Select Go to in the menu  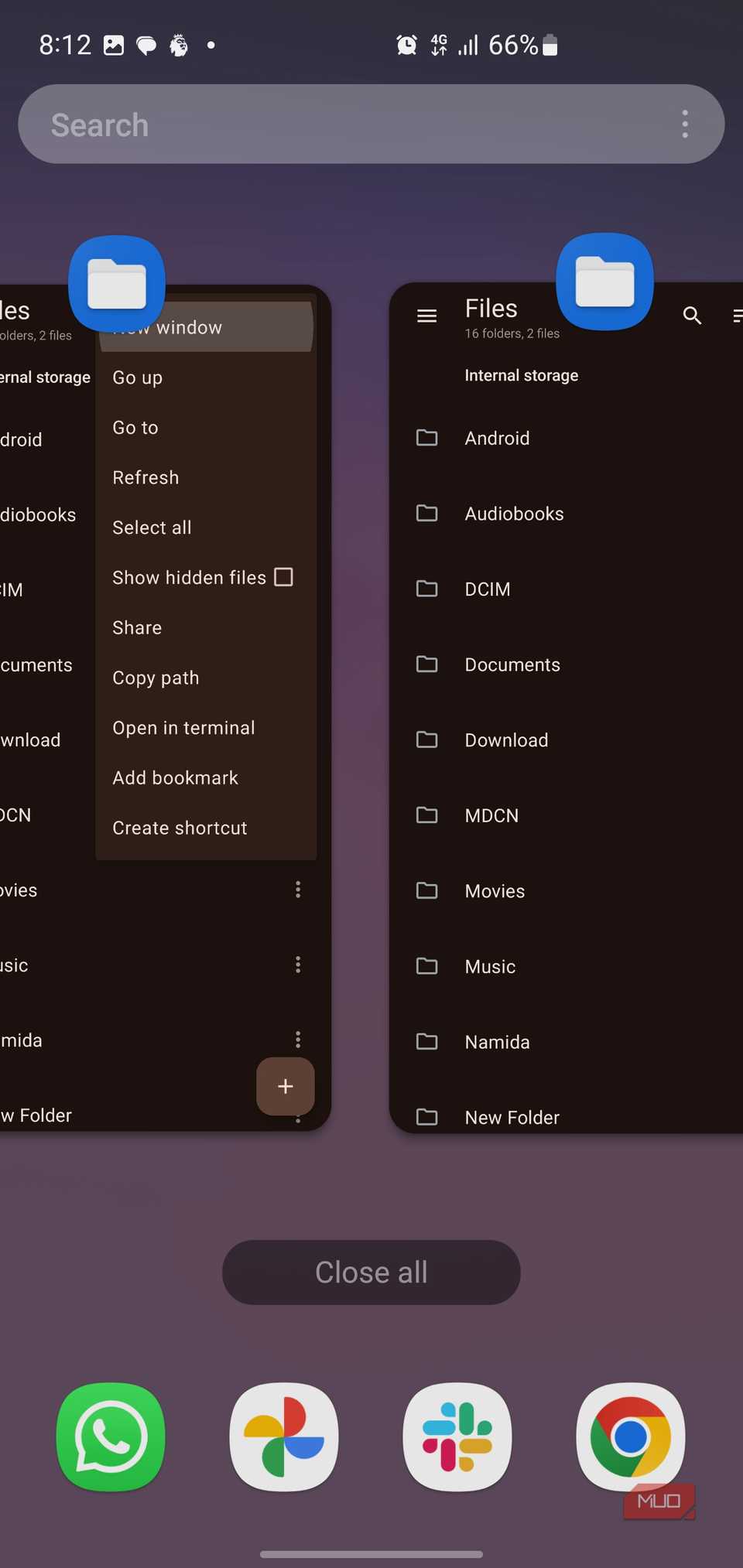[206, 427]
